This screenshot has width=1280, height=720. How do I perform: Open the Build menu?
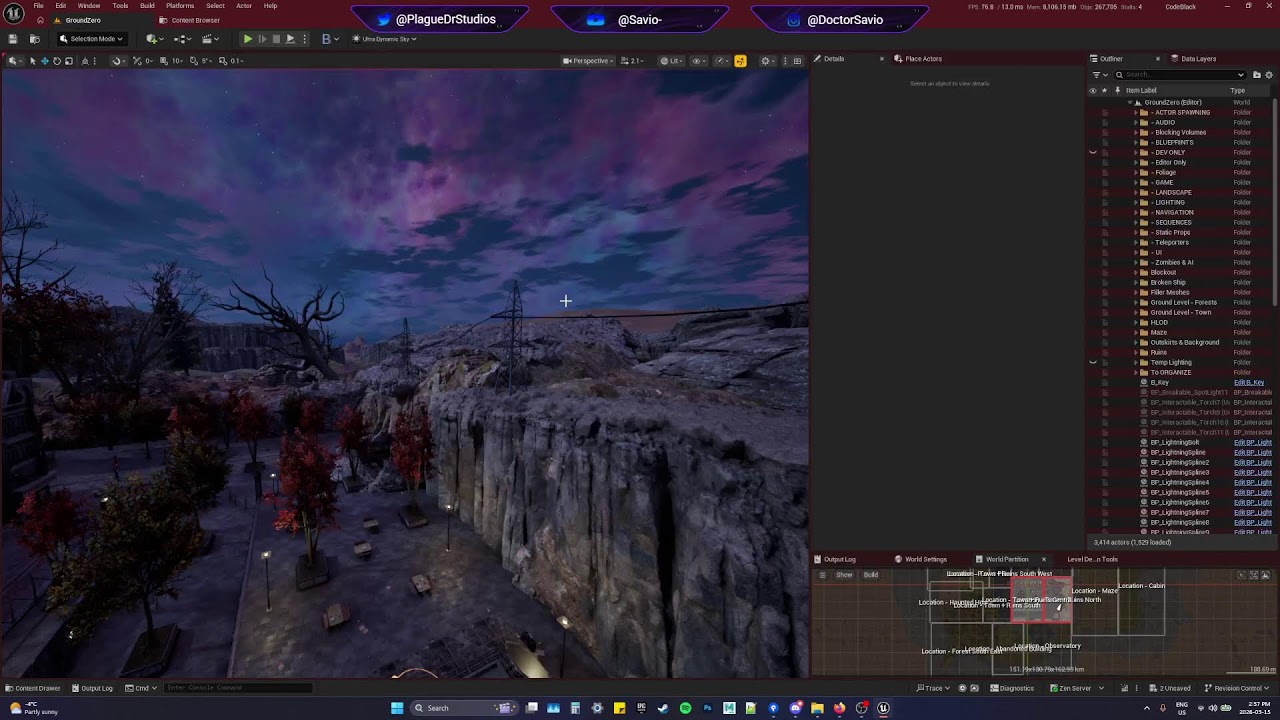point(147,6)
